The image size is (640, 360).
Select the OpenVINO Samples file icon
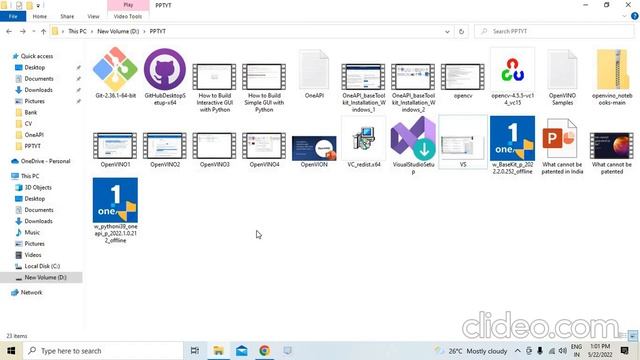pyautogui.click(x=562, y=69)
